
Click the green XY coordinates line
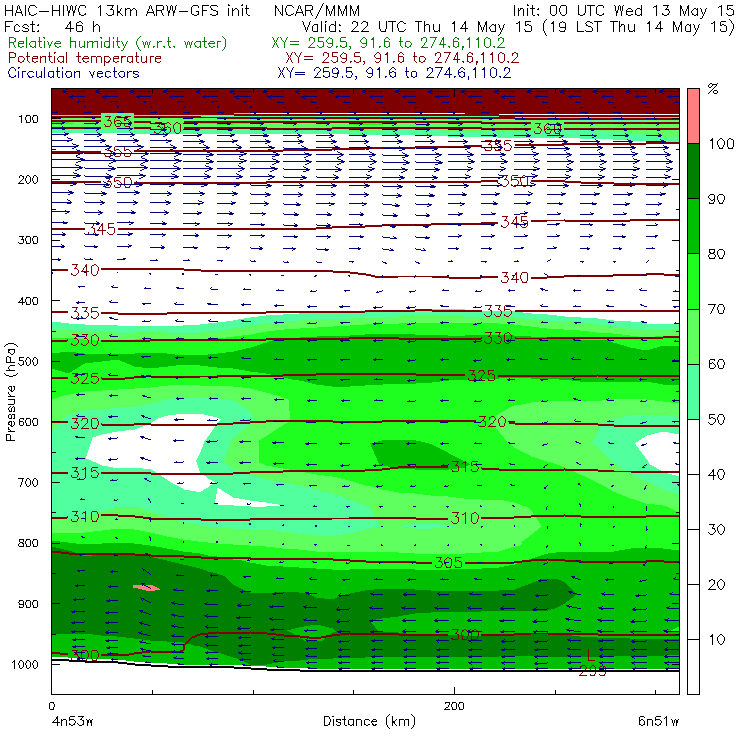coord(388,43)
